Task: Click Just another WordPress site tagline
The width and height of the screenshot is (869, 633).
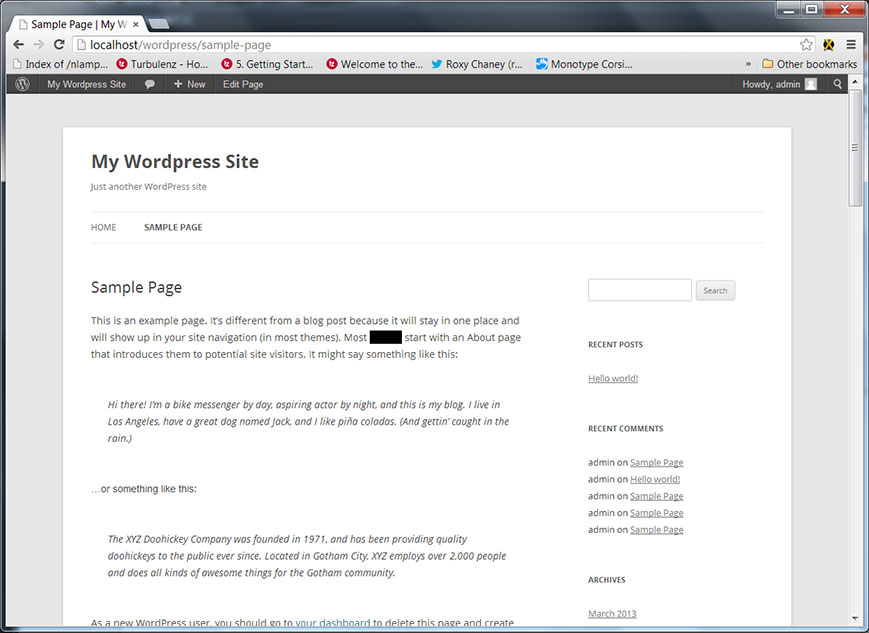Action: pyautogui.click(x=149, y=187)
